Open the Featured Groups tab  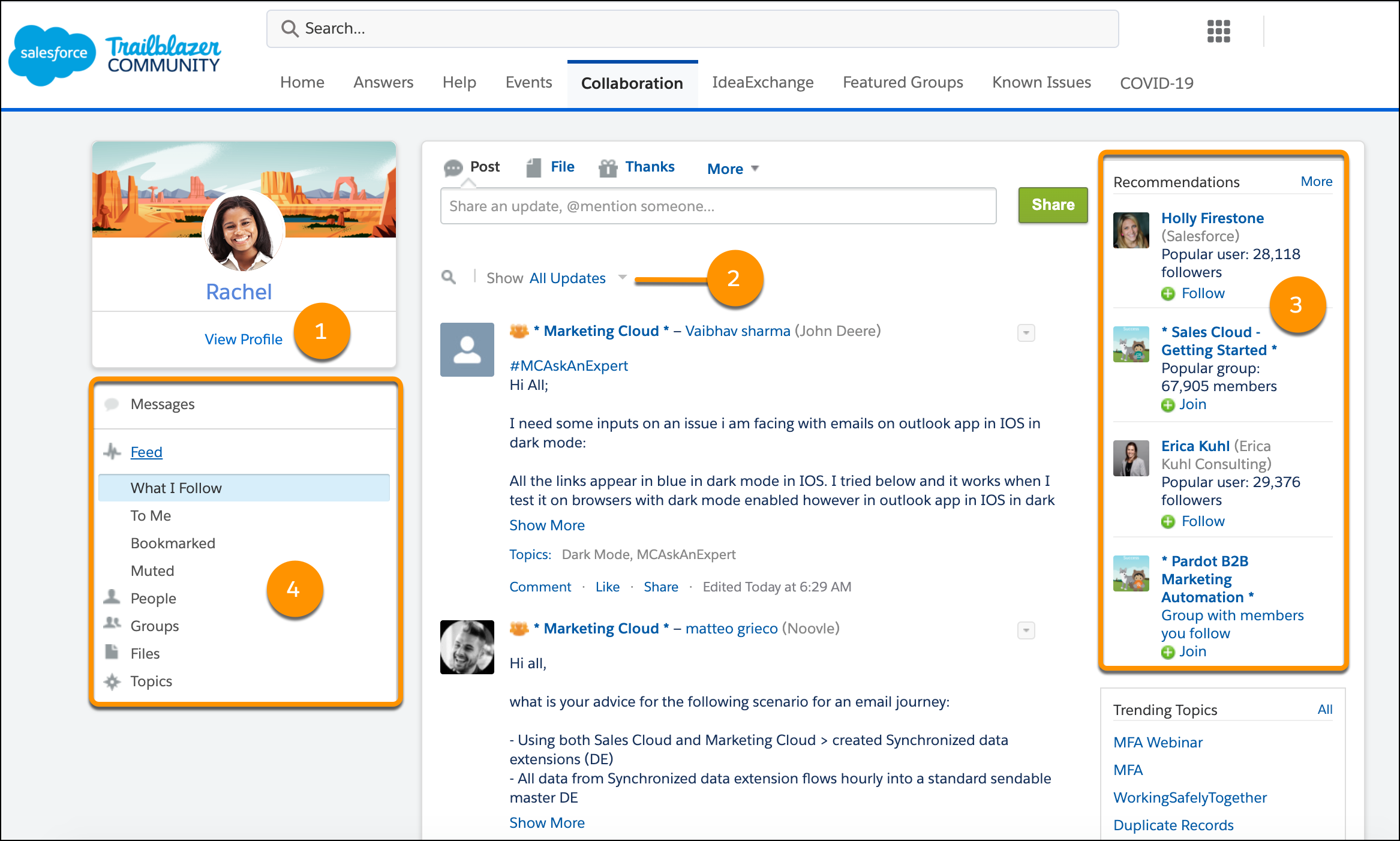click(903, 82)
